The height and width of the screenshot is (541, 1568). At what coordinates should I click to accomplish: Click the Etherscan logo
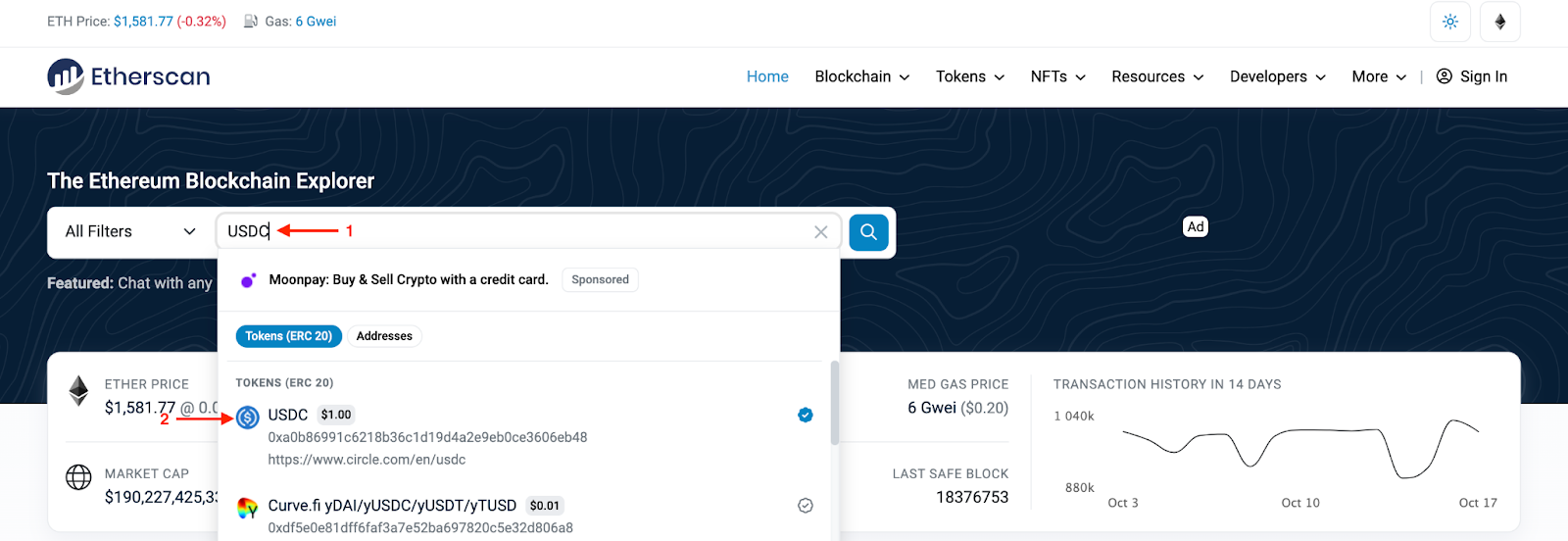point(128,76)
